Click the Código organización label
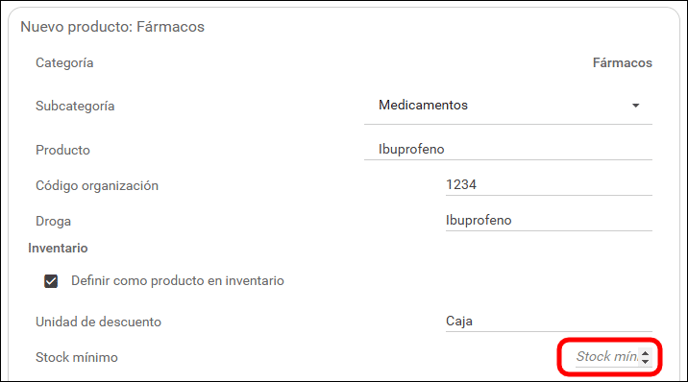This screenshot has width=688, height=382. pyautogui.click(x=97, y=186)
